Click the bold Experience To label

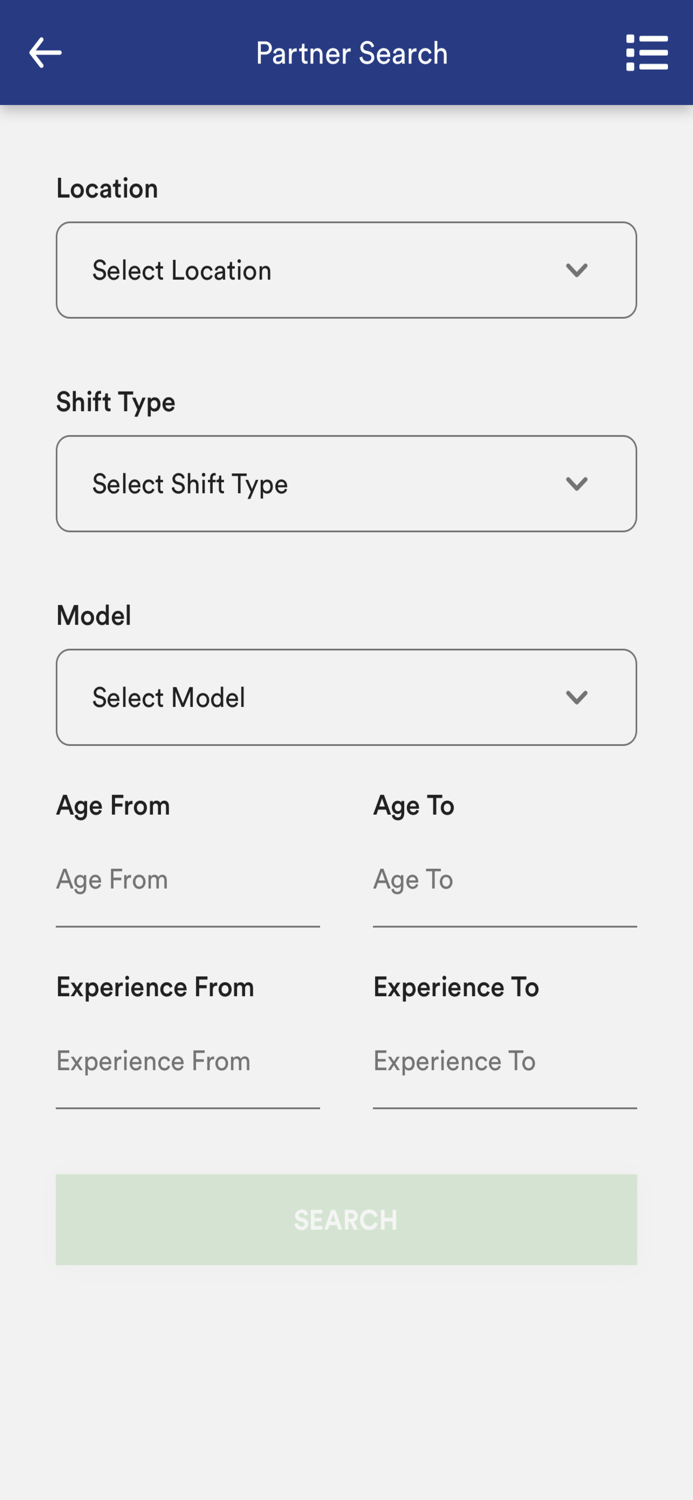[456, 988]
